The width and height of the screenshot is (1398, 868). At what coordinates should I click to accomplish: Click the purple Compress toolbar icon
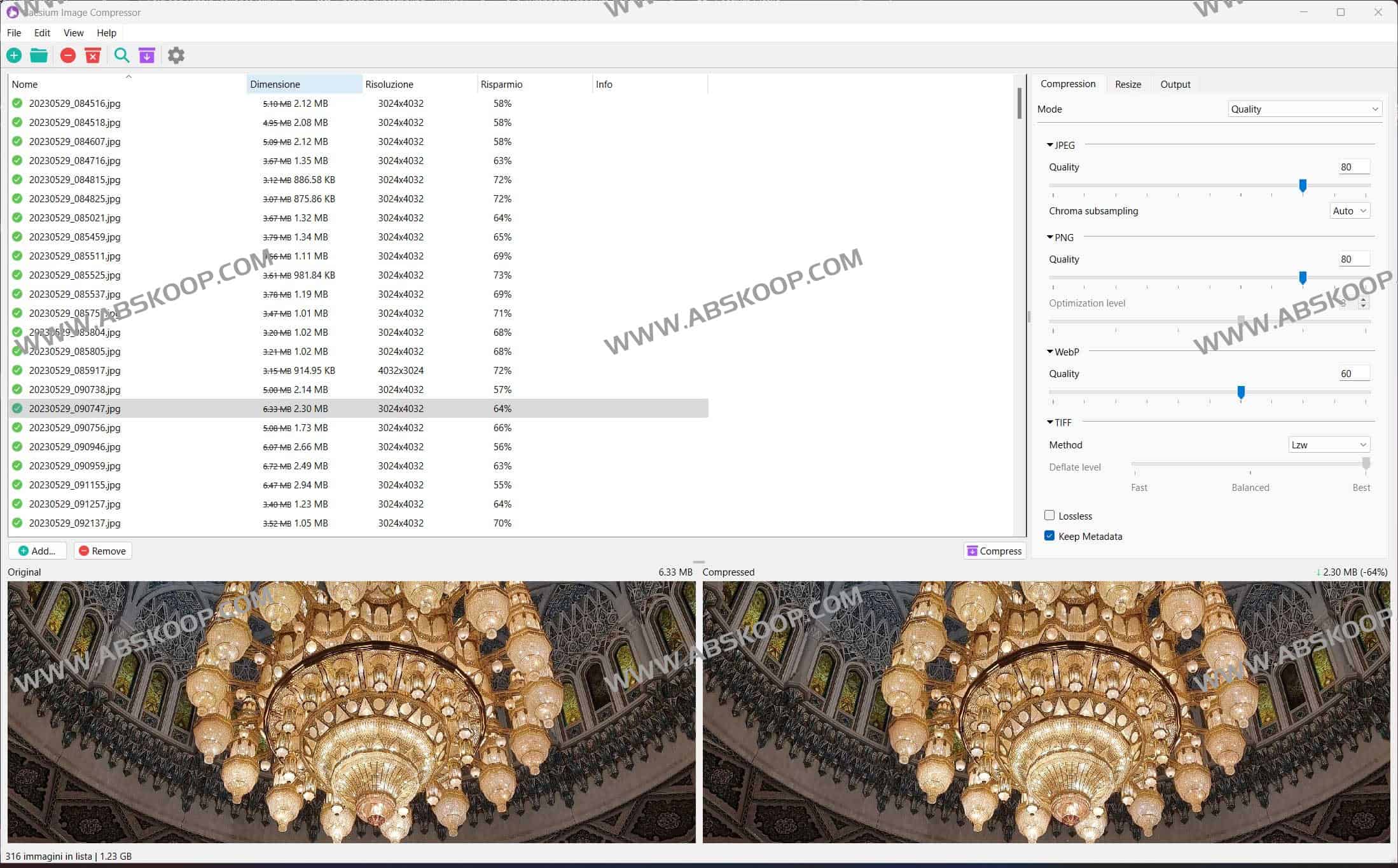(146, 55)
